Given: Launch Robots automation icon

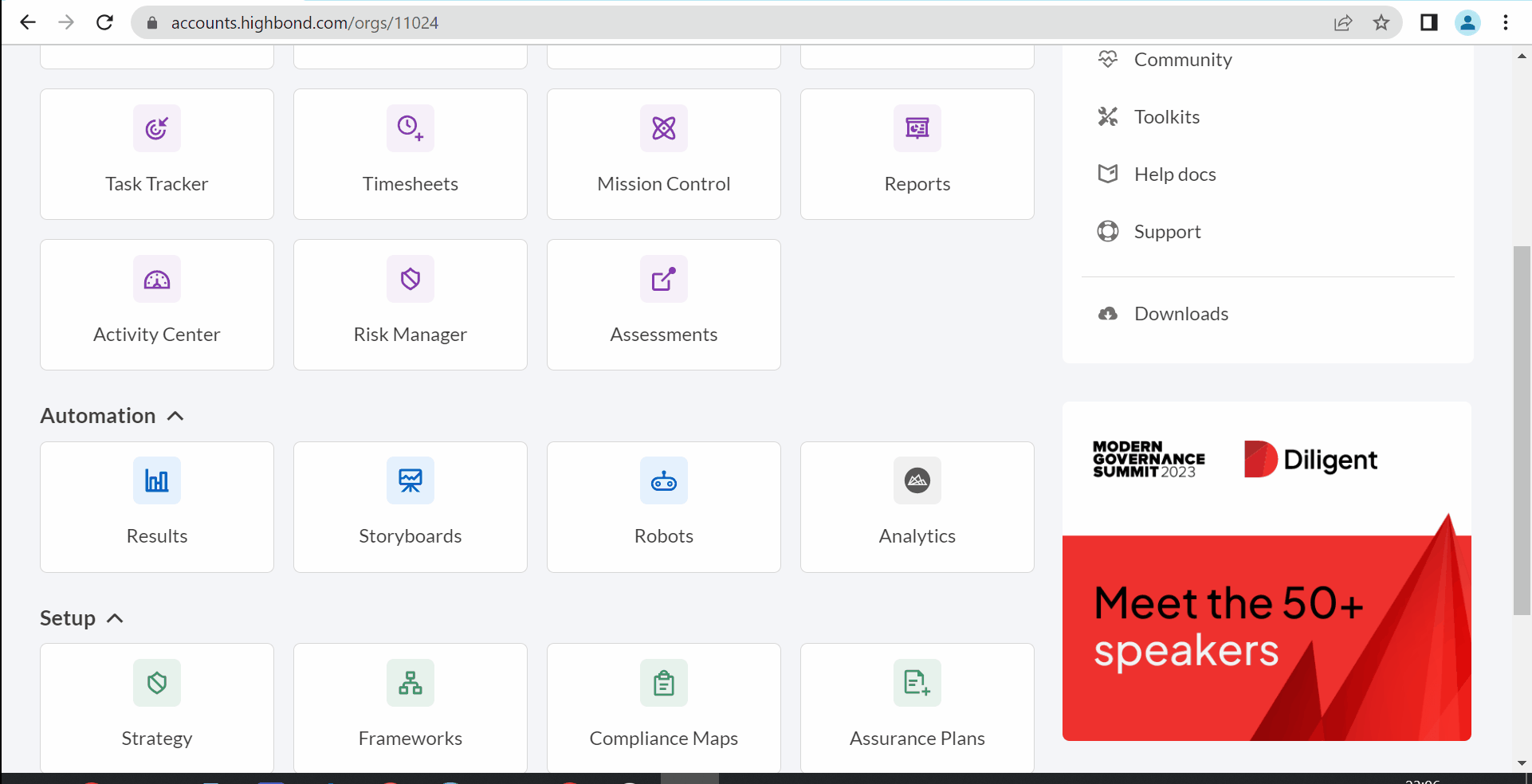Looking at the screenshot, I should click(x=664, y=481).
